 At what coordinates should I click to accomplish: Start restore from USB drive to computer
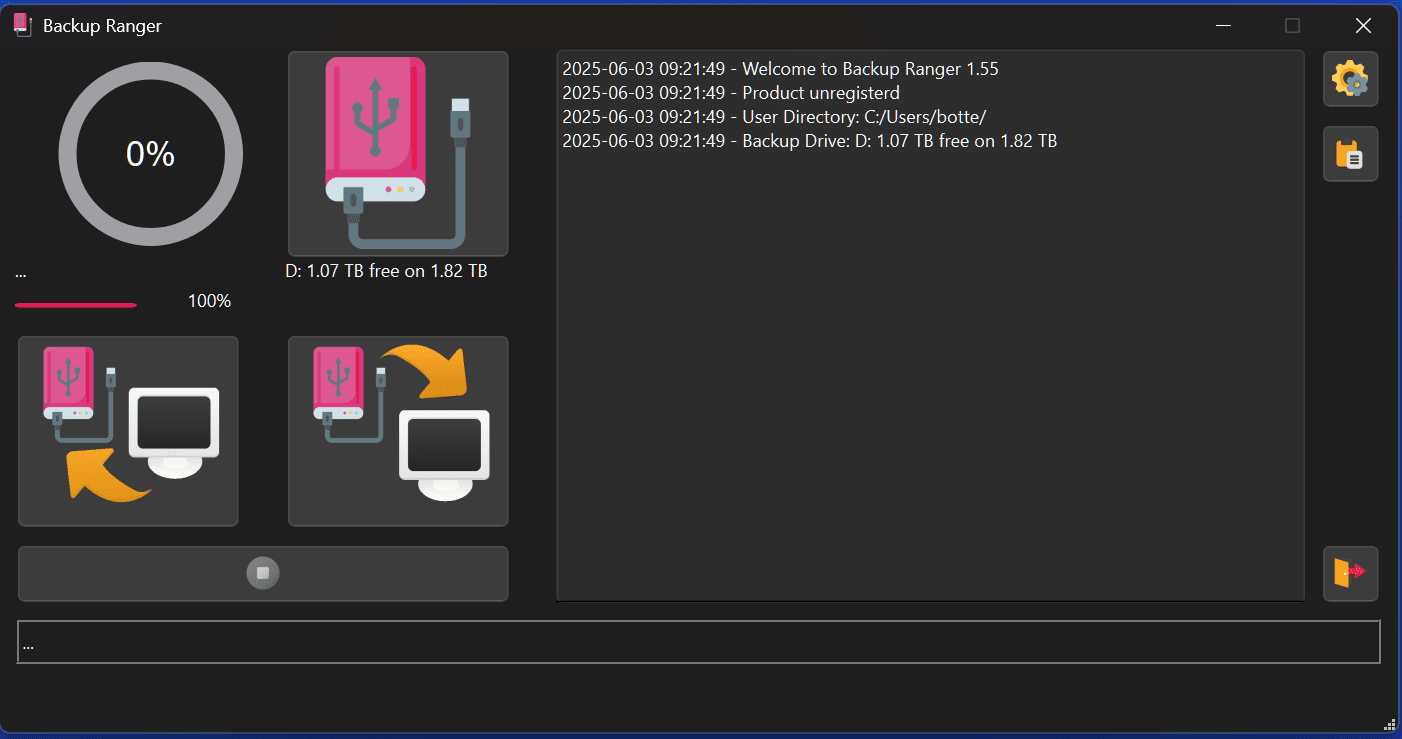[398, 431]
